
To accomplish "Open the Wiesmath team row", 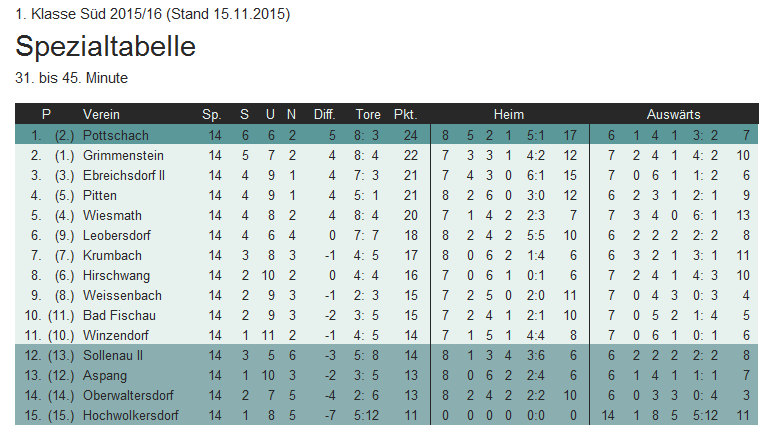I will coord(112,215).
